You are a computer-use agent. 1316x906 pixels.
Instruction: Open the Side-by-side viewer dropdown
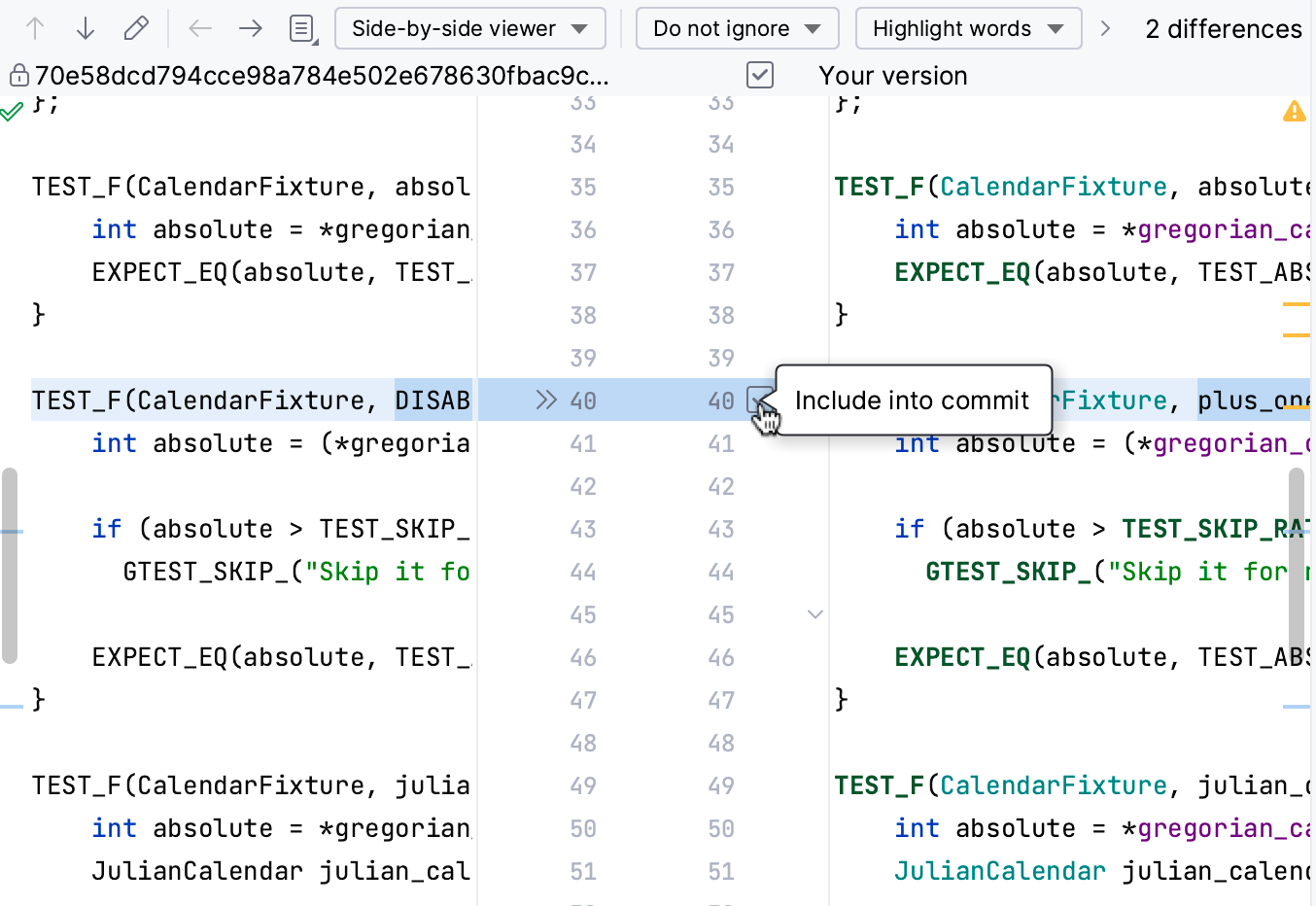click(470, 28)
